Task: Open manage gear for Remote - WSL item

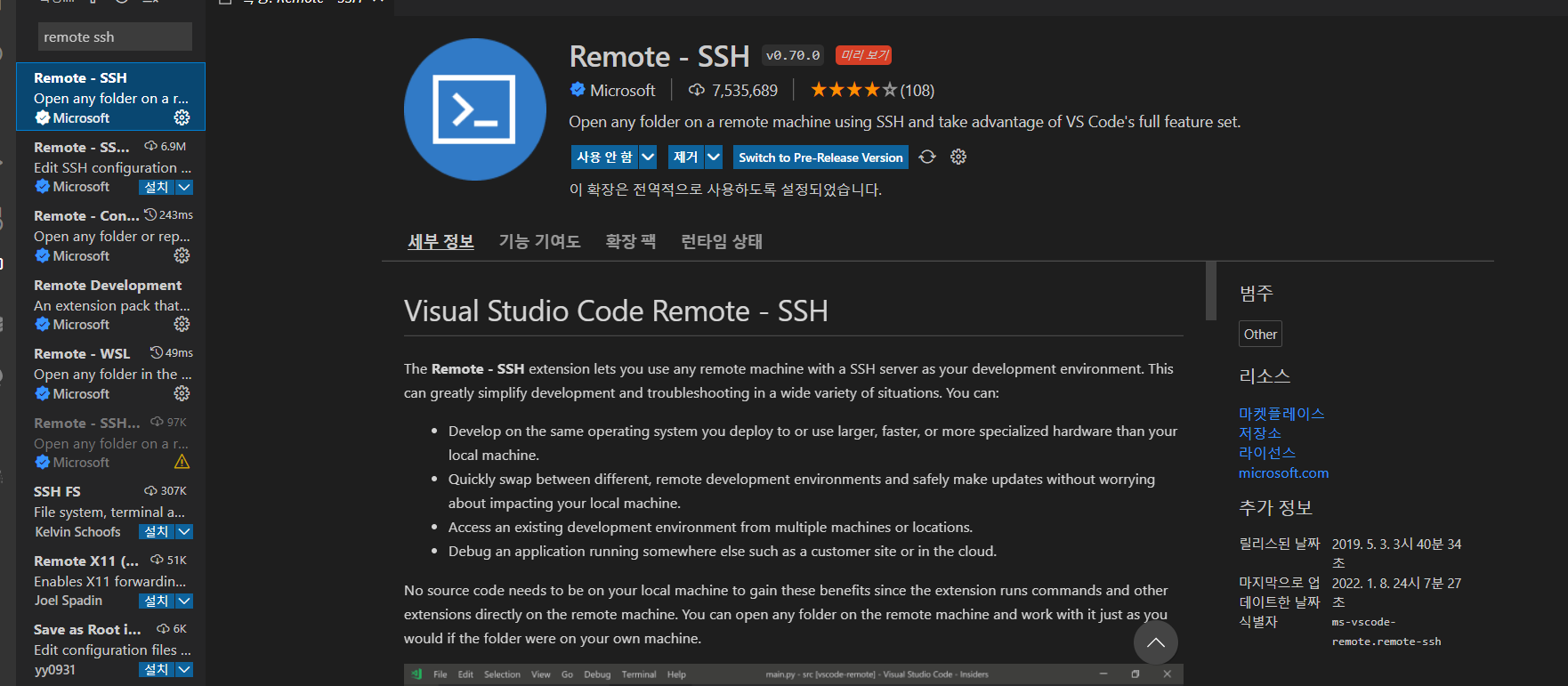Action: click(182, 393)
